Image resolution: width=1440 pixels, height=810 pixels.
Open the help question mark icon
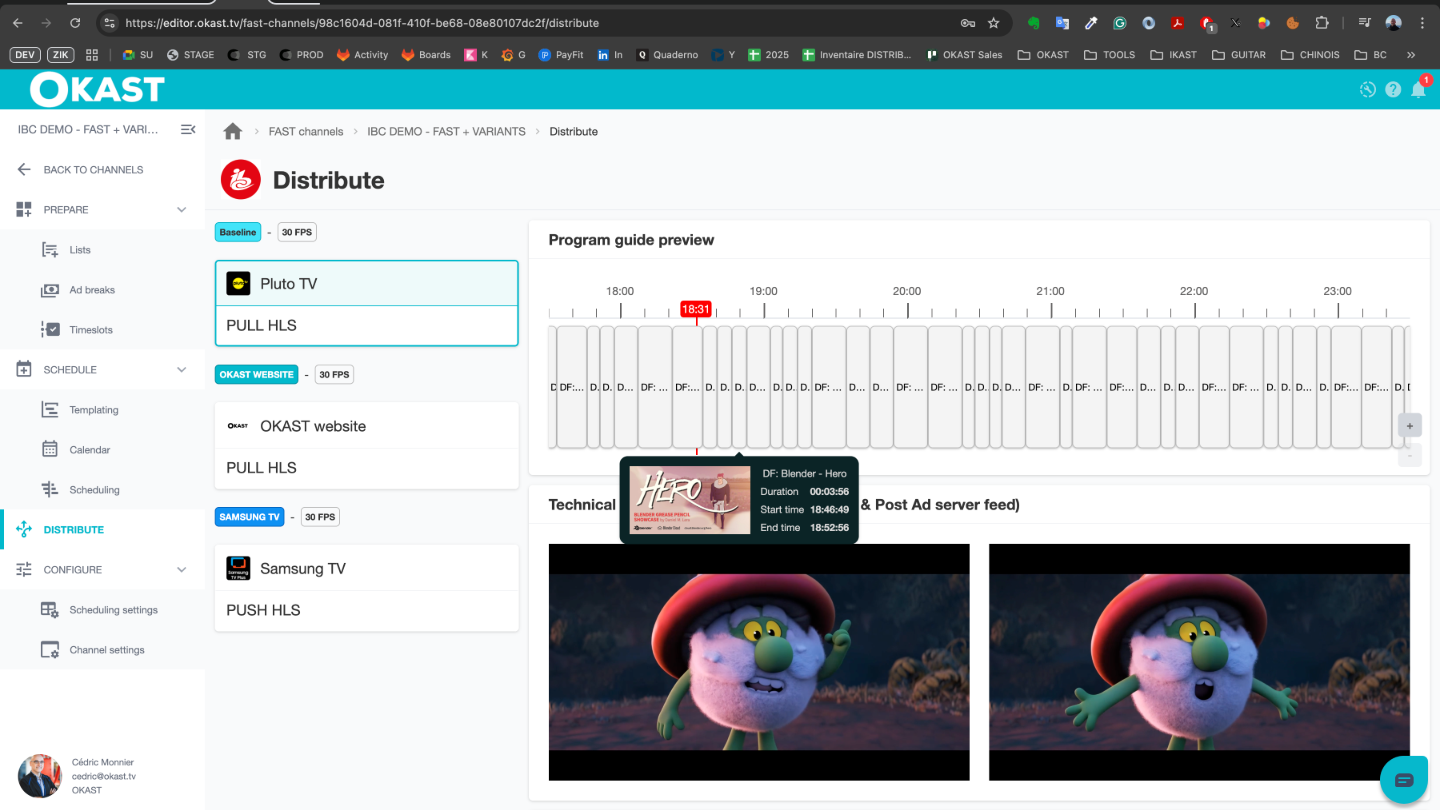(1393, 90)
